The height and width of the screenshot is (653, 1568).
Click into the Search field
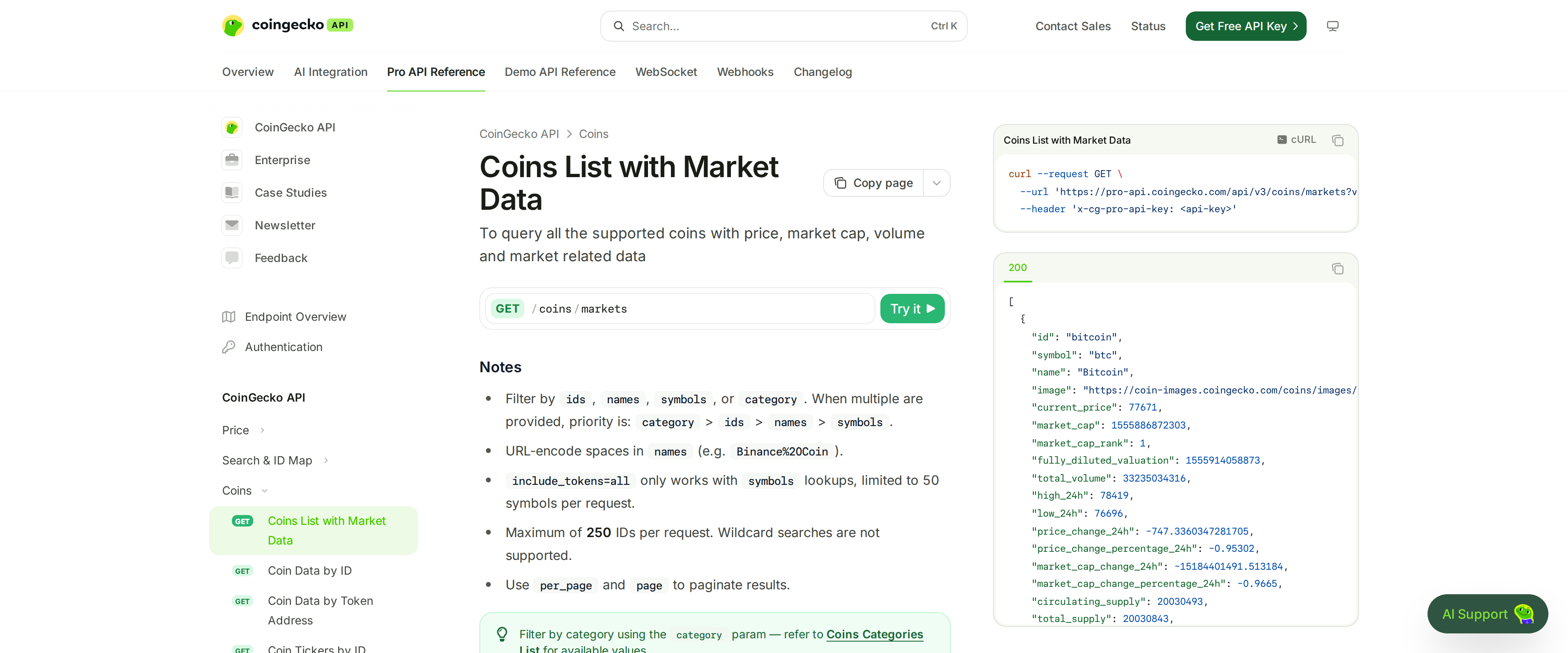[x=784, y=26]
